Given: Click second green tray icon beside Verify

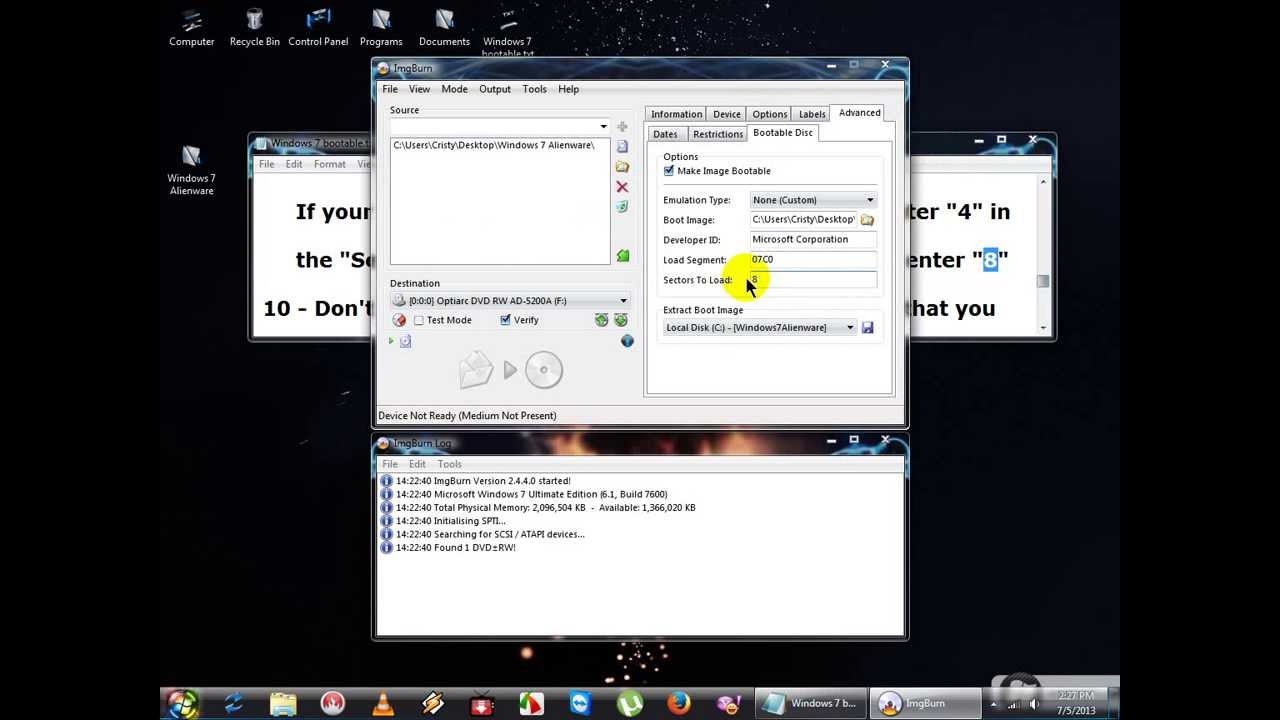Looking at the screenshot, I should coord(621,320).
